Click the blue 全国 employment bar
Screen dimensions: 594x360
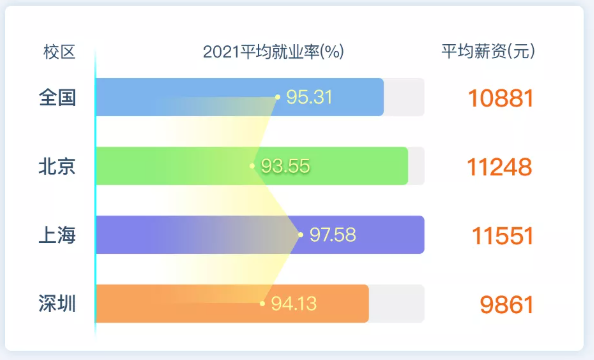coord(240,97)
